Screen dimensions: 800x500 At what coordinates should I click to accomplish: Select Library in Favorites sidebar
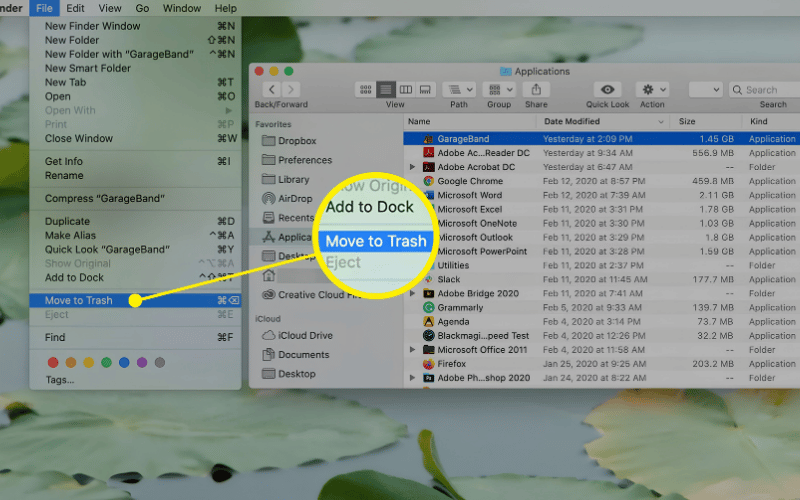tap(285, 180)
